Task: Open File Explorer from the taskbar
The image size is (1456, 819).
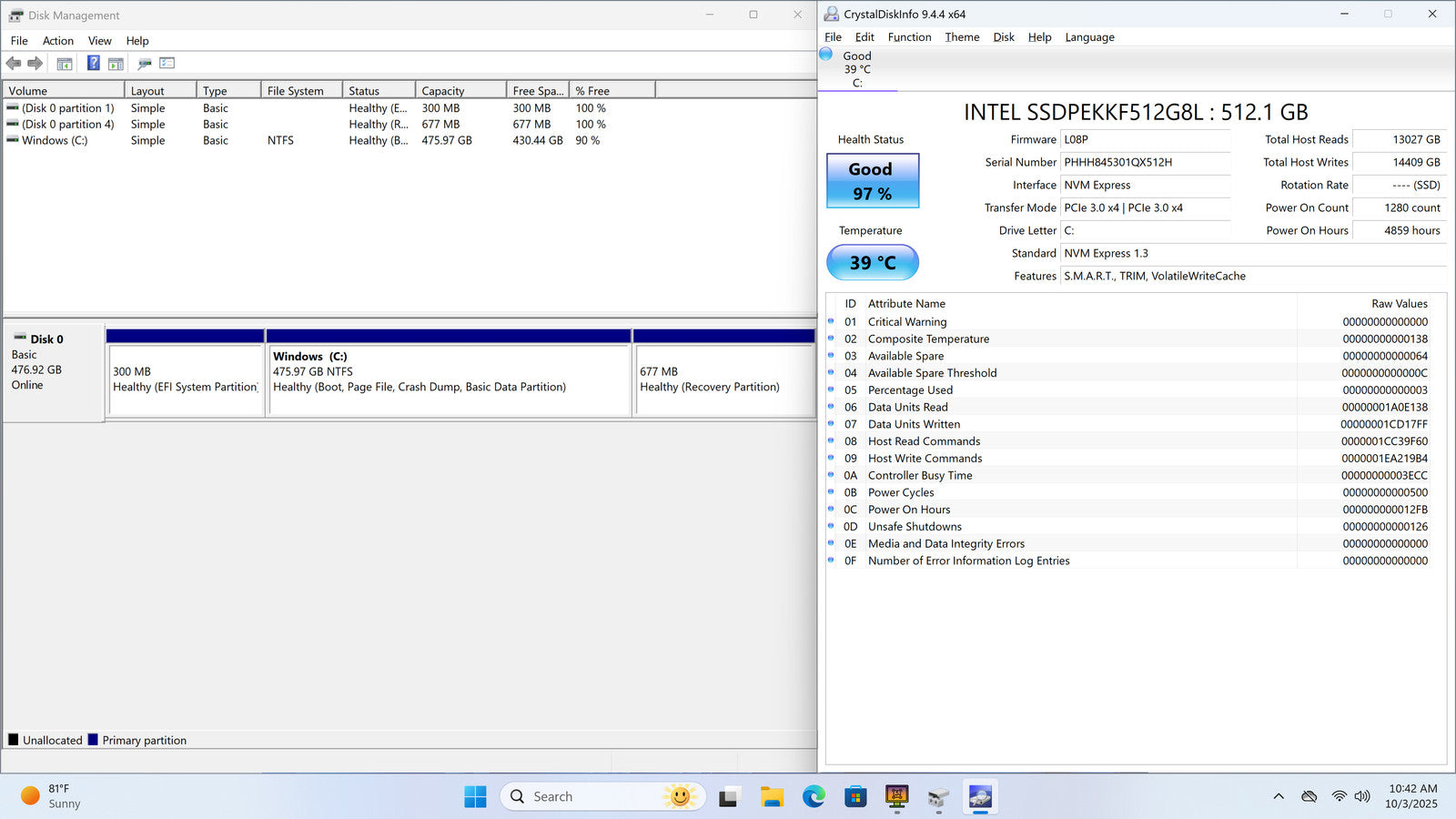Action: pos(772,797)
